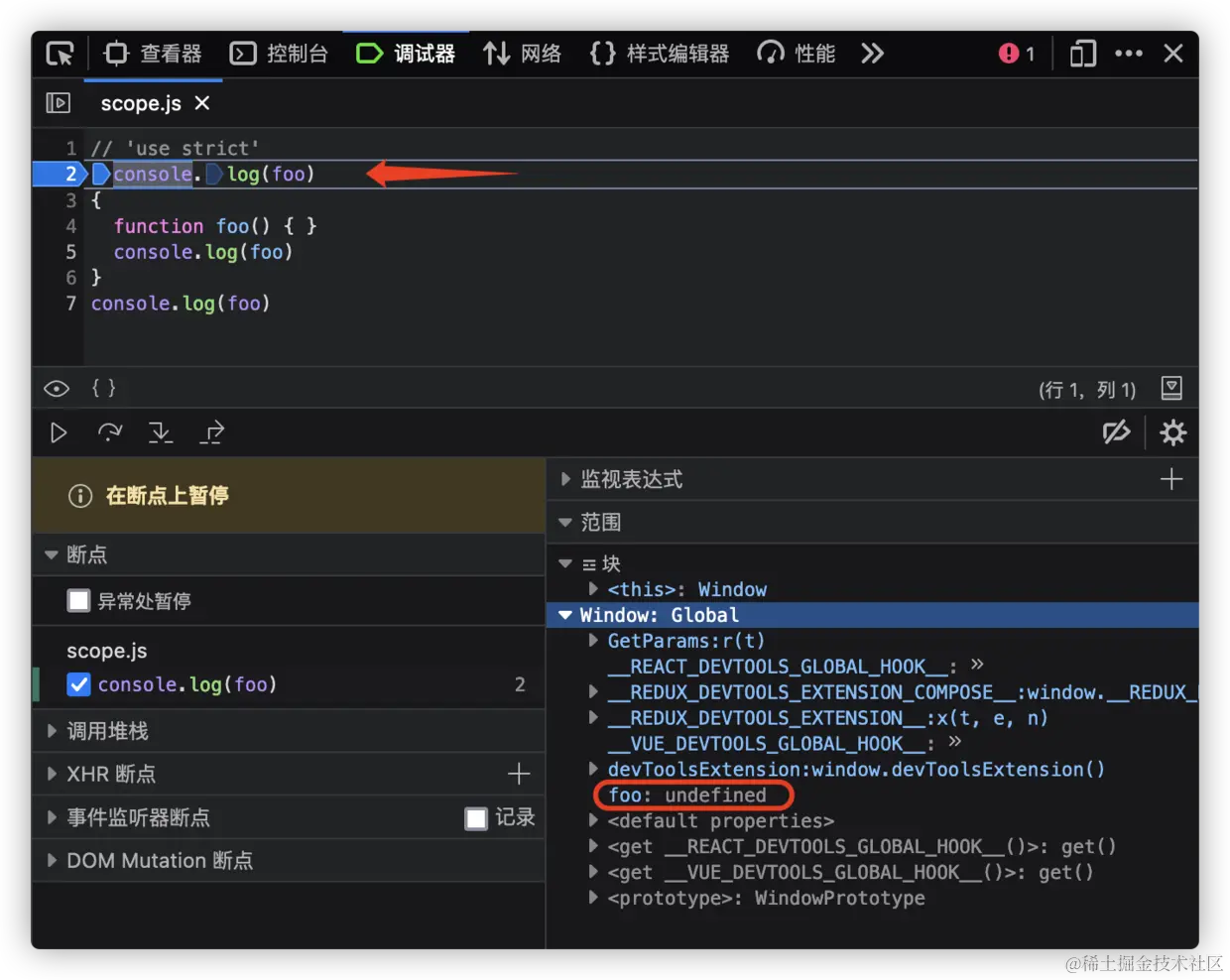Image resolution: width=1230 pixels, height=980 pixels.
Task: Click the source map icon at editor footer
Action: click(x=1171, y=388)
